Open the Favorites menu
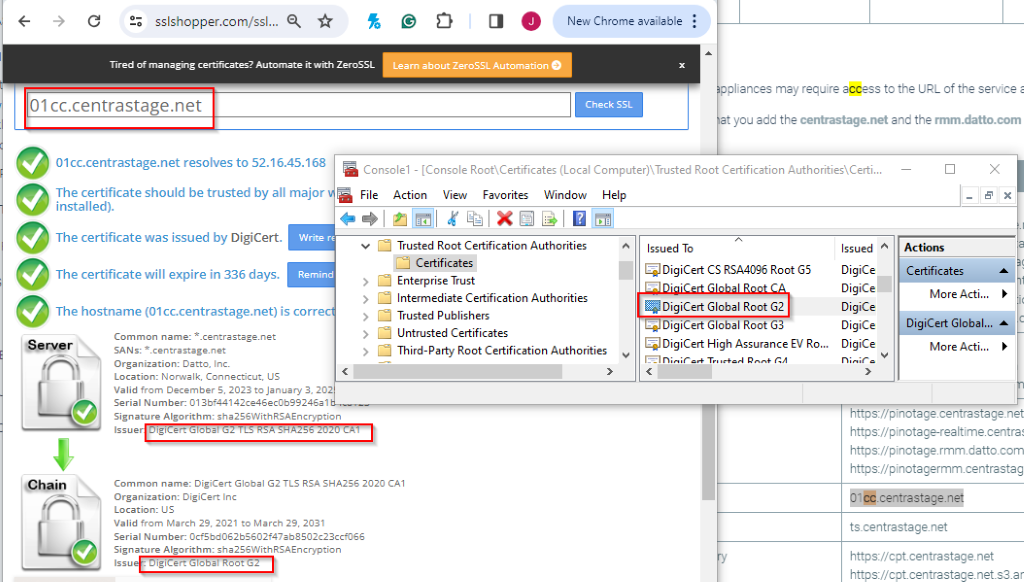1024x582 pixels. point(505,195)
